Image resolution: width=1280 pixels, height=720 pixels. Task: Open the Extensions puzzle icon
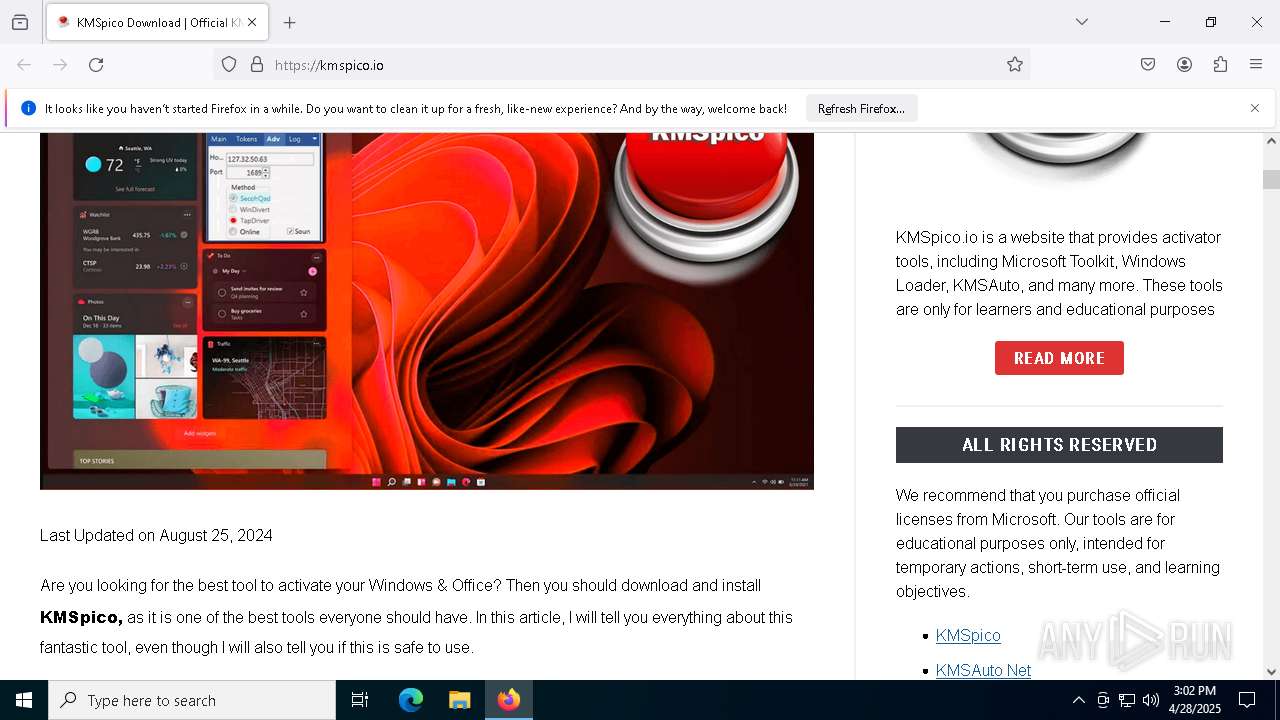click(x=1220, y=65)
